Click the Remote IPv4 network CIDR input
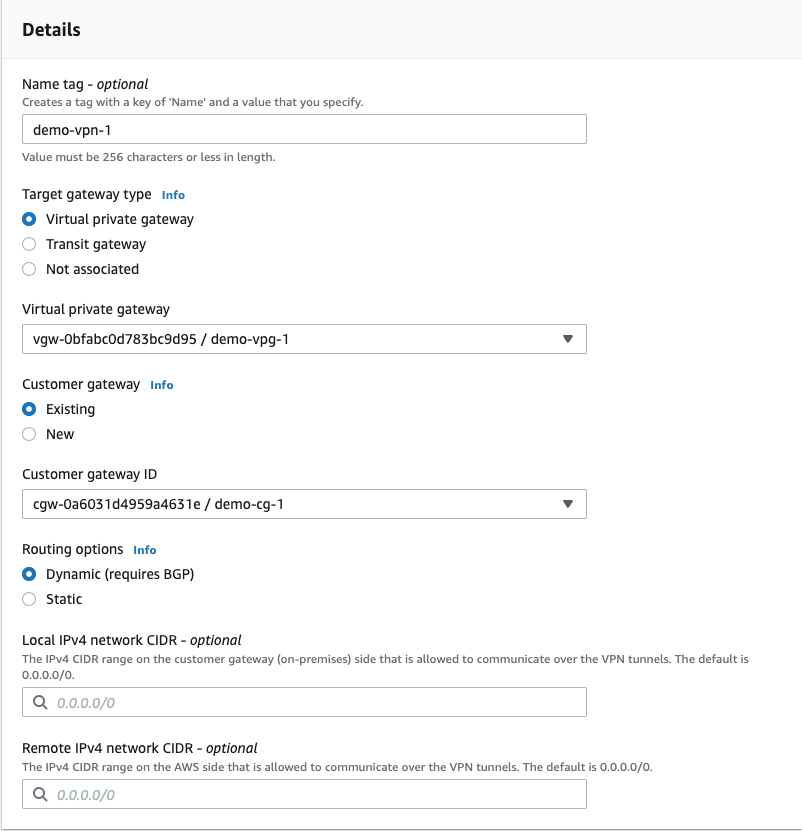The width and height of the screenshot is (802, 831). 300,794
